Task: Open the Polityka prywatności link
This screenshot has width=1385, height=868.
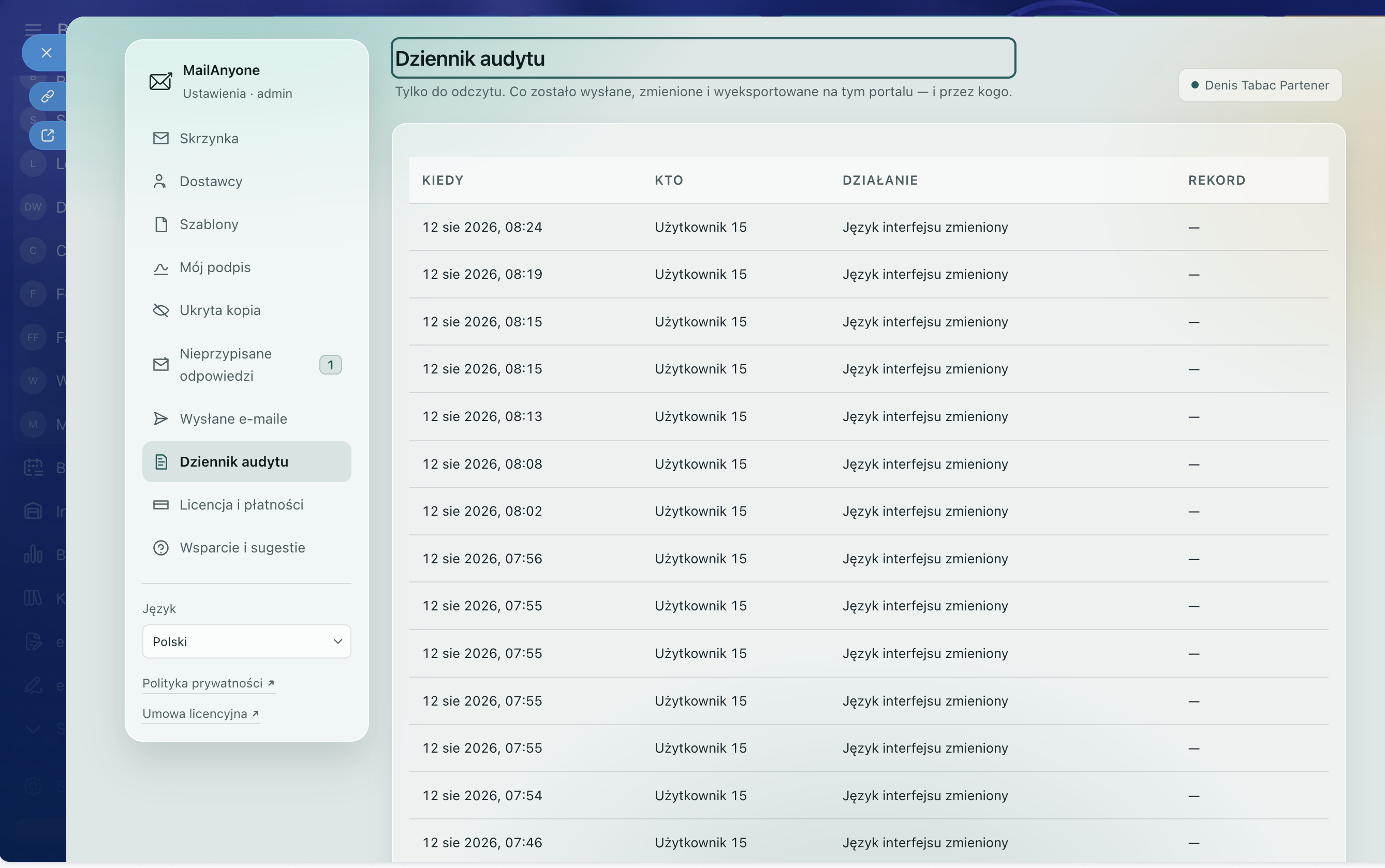Action: [x=209, y=683]
